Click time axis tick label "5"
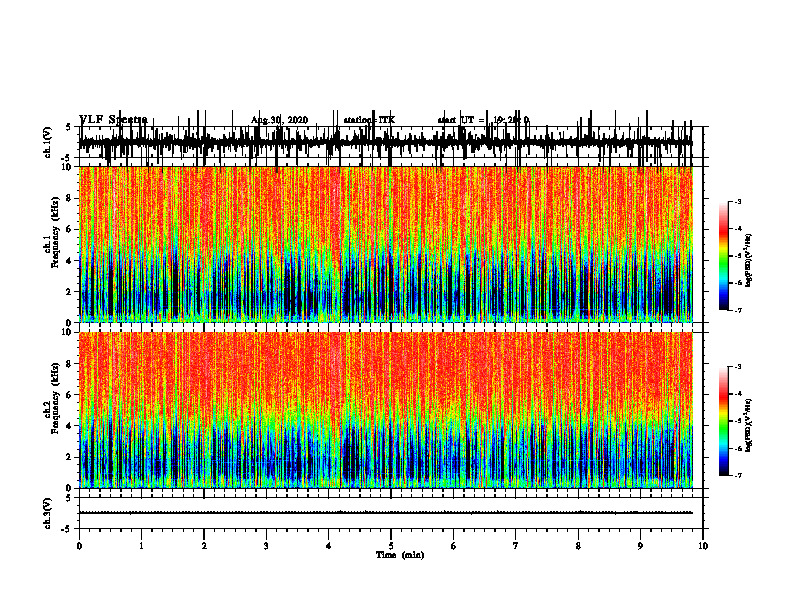 coord(391,546)
